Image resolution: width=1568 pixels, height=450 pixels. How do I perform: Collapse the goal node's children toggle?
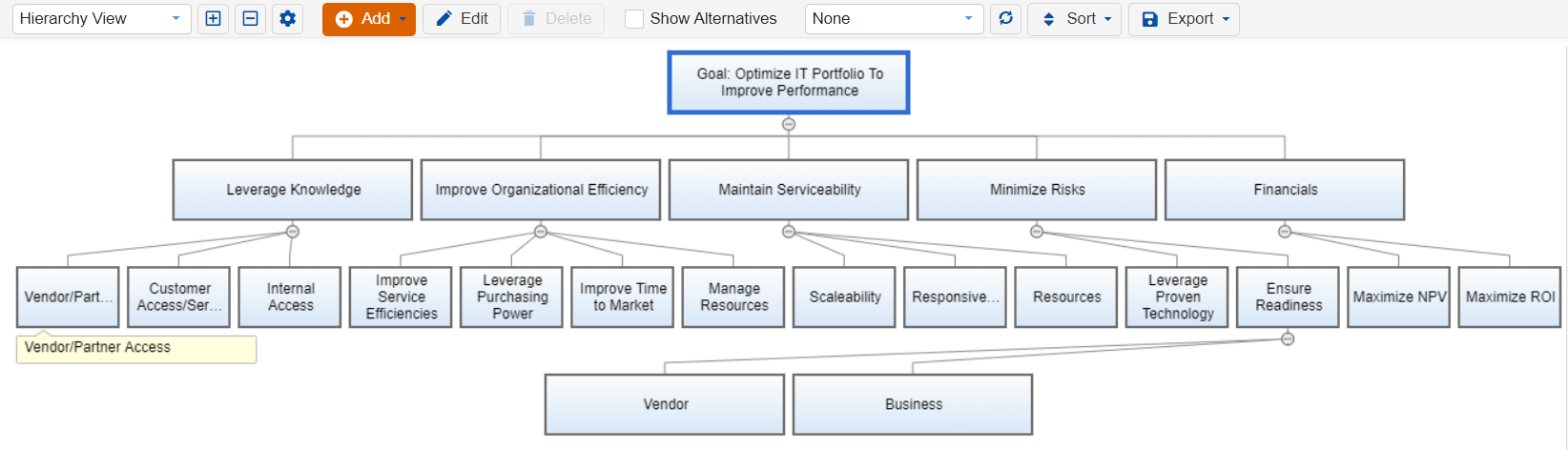(x=789, y=124)
